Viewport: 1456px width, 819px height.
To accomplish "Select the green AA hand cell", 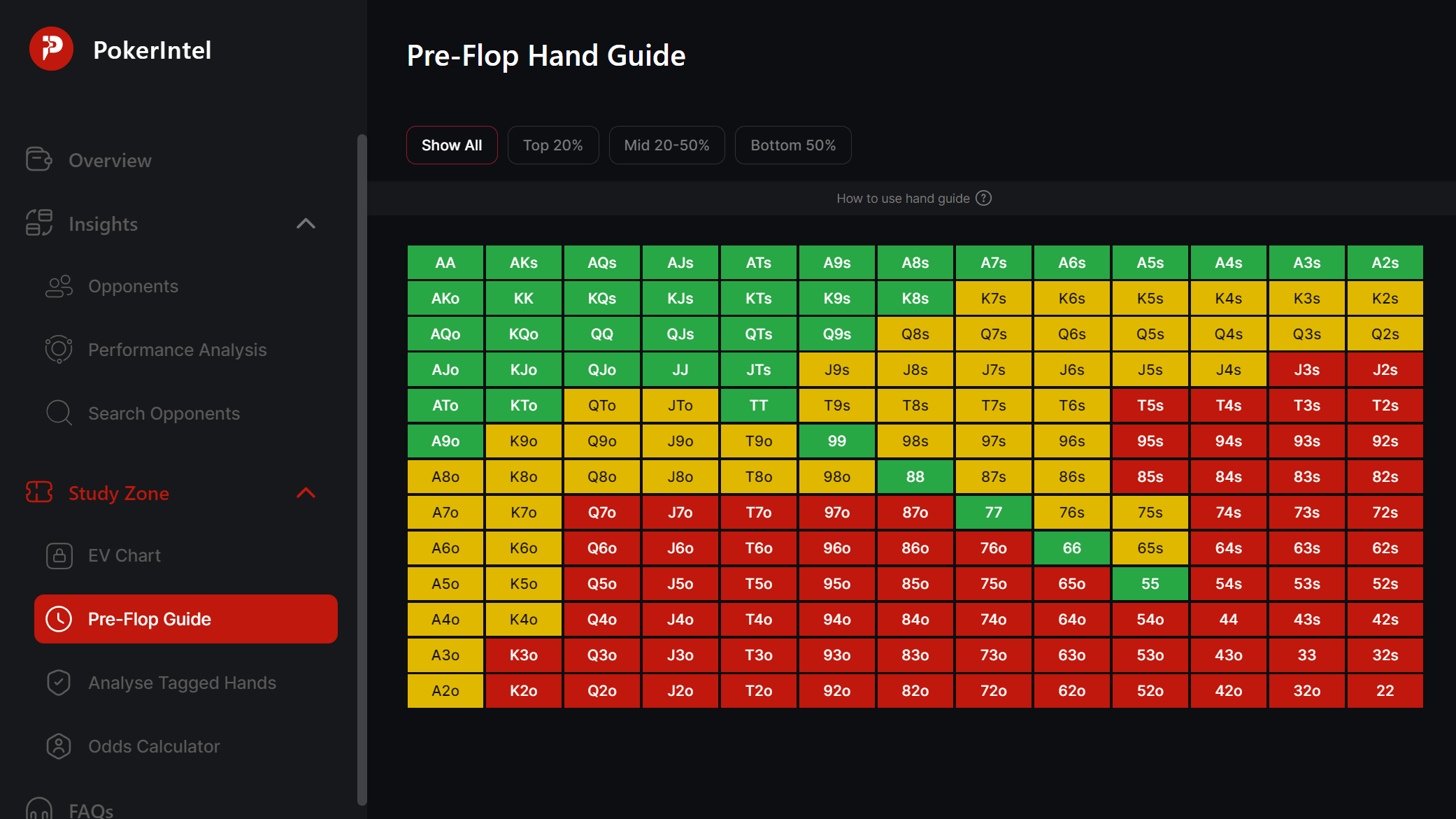I will point(445,263).
